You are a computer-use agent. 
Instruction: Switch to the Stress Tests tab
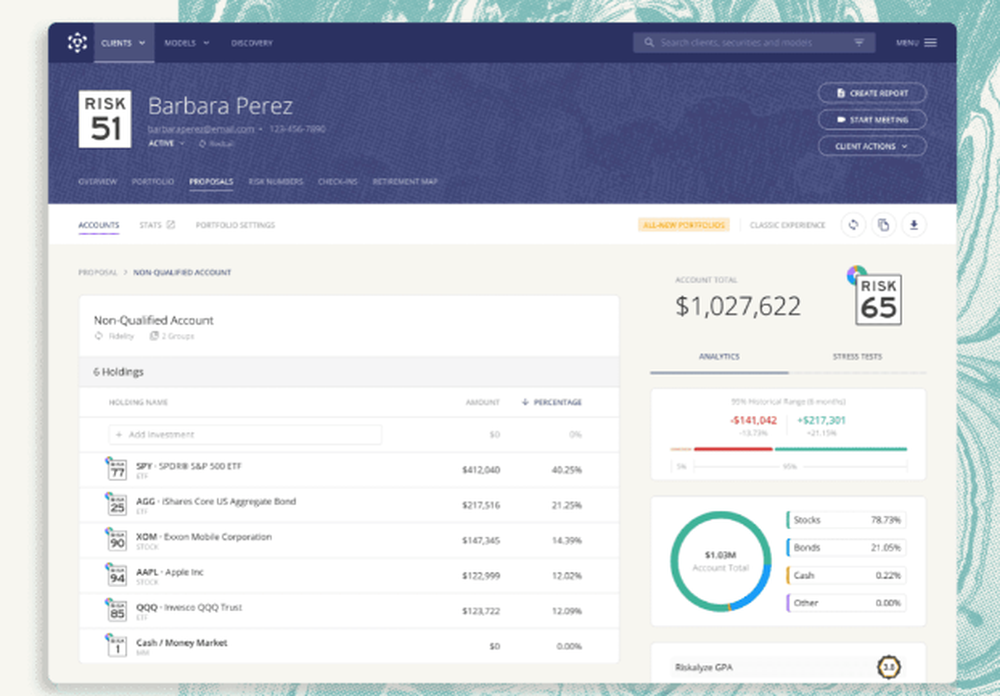click(x=857, y=357)
